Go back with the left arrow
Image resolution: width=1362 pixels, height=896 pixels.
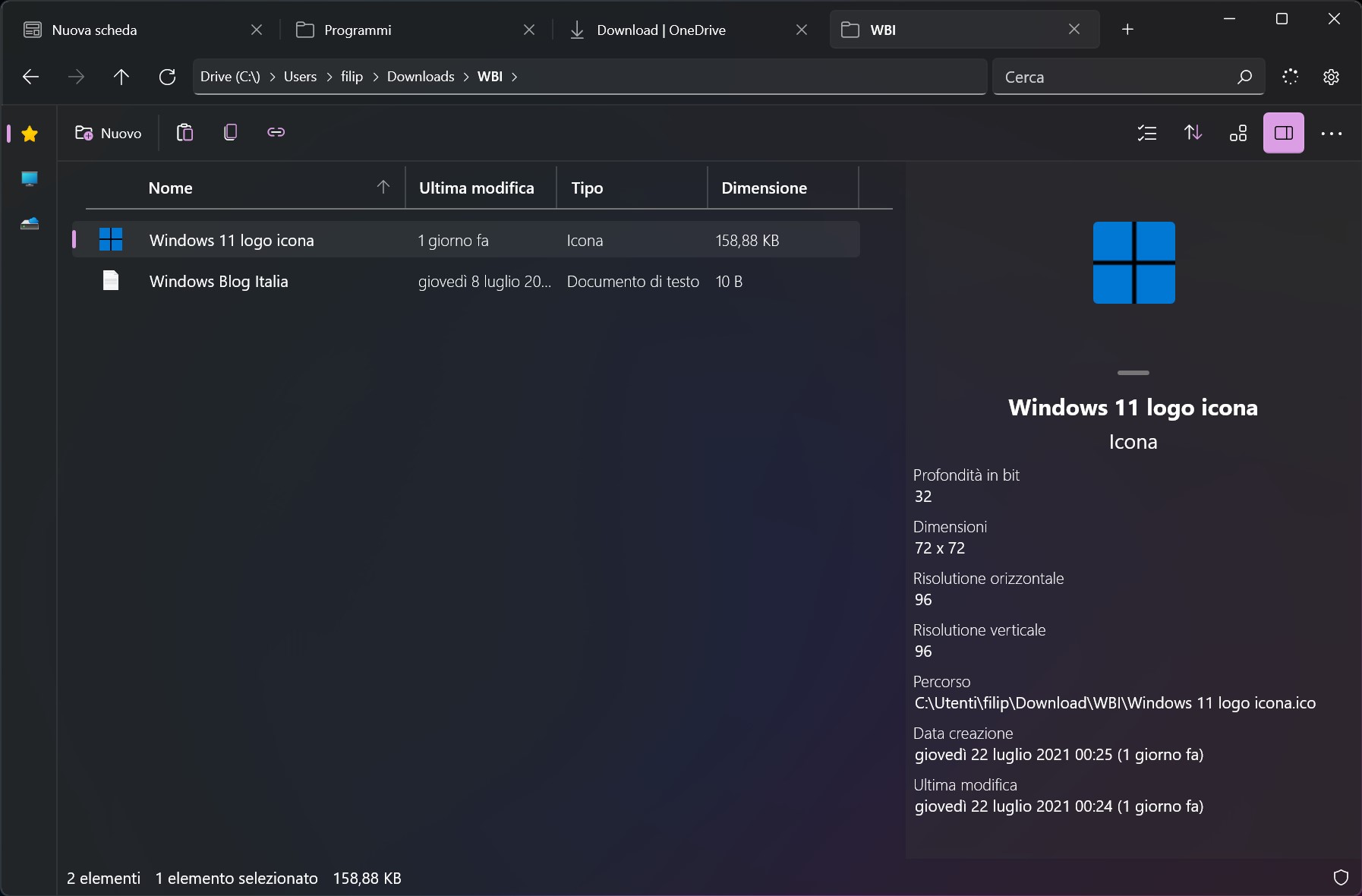coord(30,77)
